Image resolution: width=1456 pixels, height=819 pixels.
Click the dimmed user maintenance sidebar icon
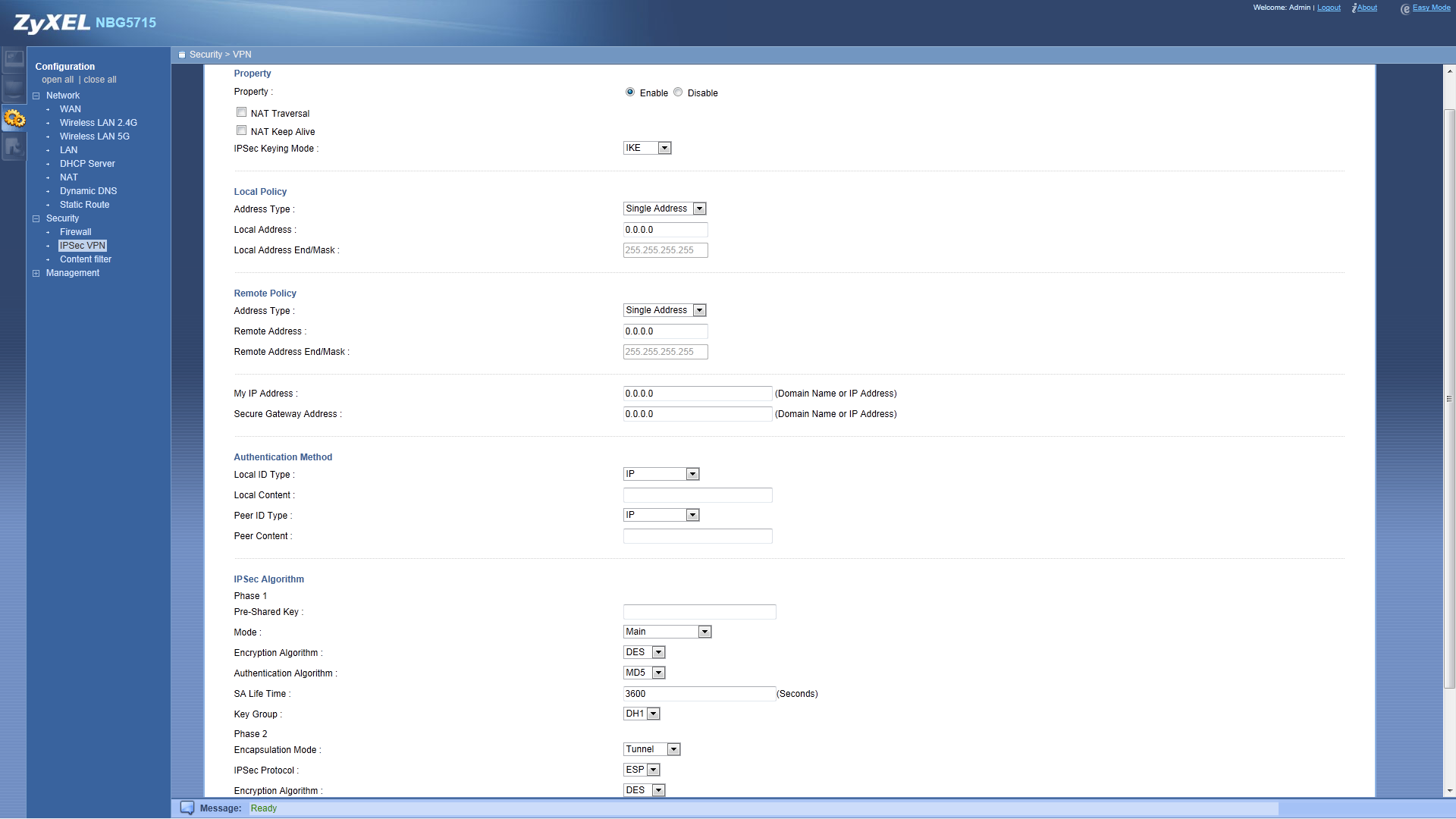[x=14, y=147]
